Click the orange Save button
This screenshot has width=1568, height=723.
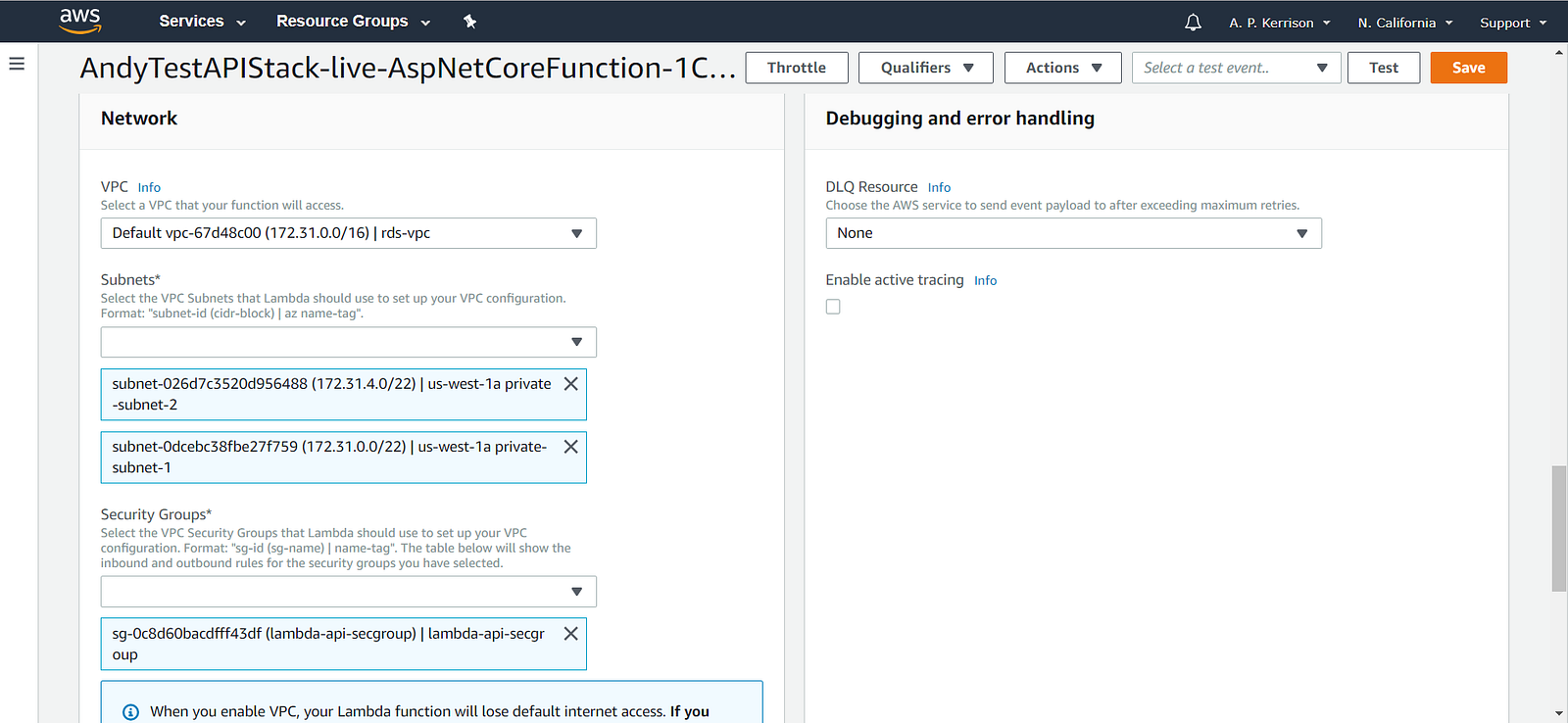[x=1468, y=68]
